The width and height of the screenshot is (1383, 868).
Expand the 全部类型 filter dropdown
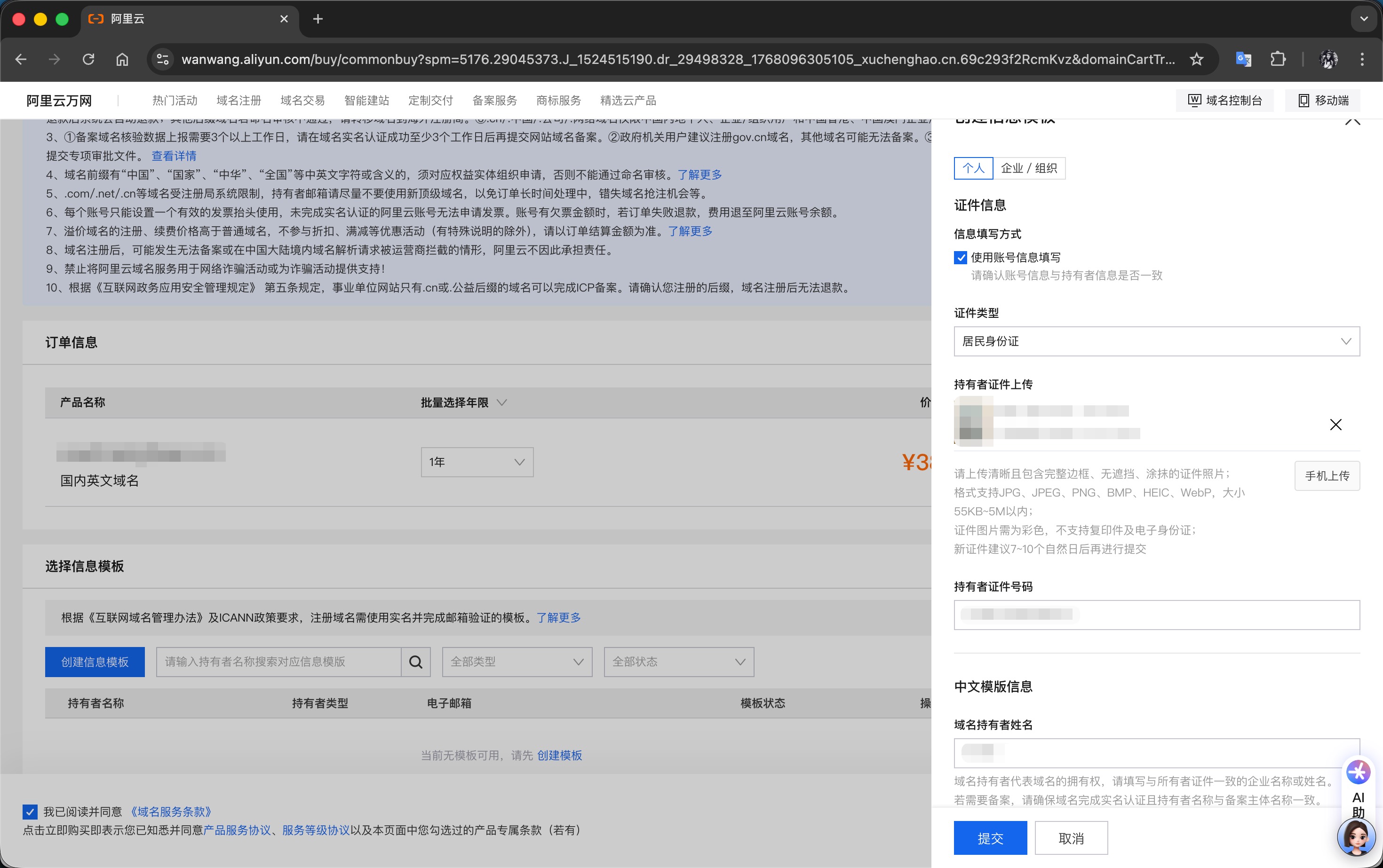(x=517, y=662)
